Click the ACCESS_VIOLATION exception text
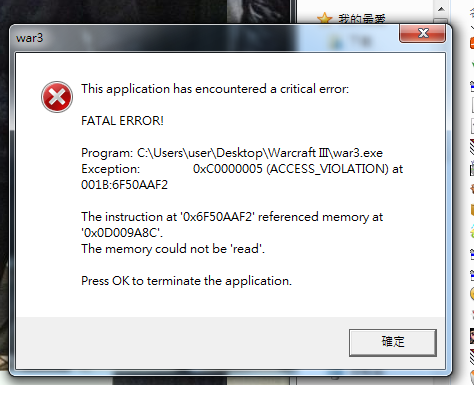The height and width of the screenshot is (402, 476). click(x=327, y=169)
